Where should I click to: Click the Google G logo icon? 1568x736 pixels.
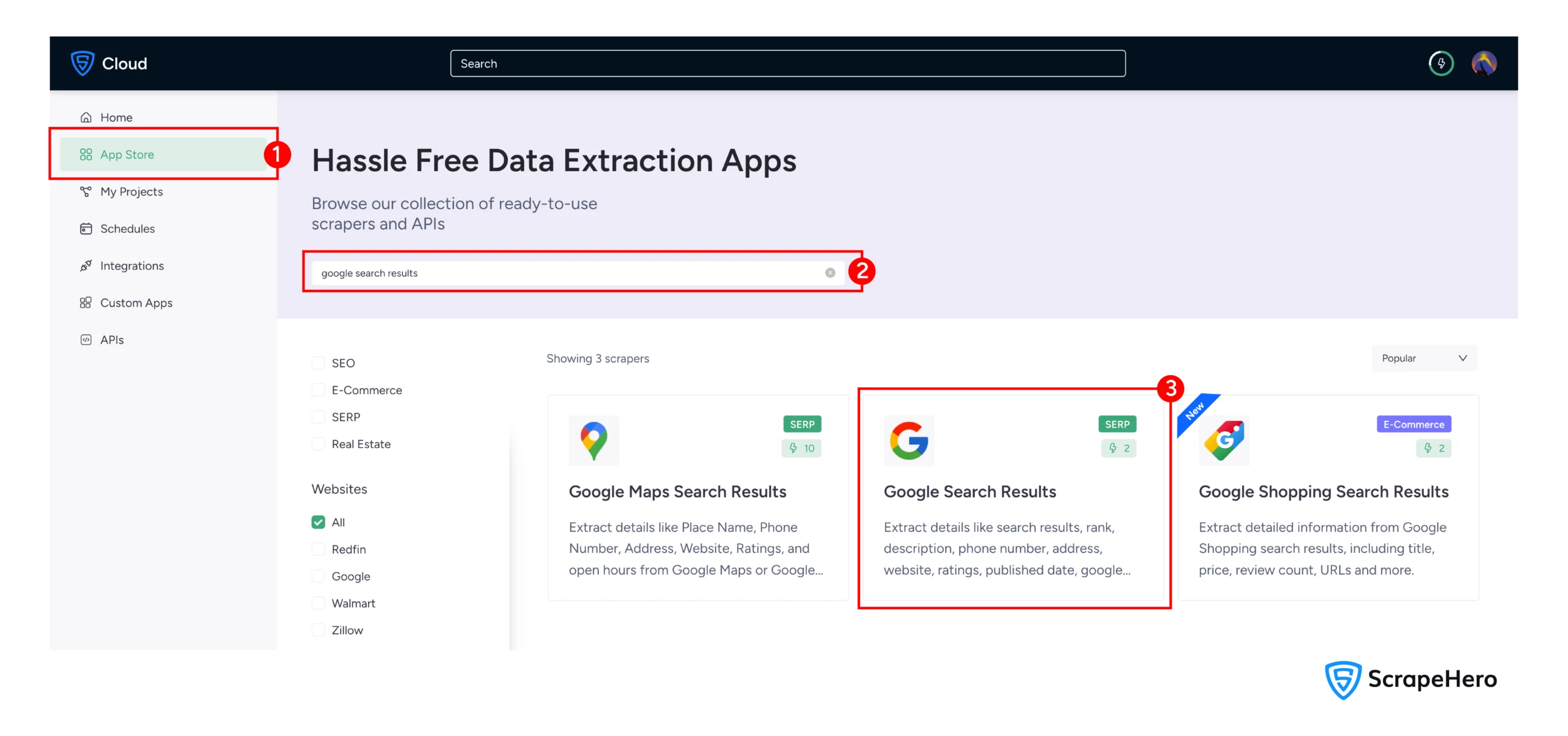[908, 440]
